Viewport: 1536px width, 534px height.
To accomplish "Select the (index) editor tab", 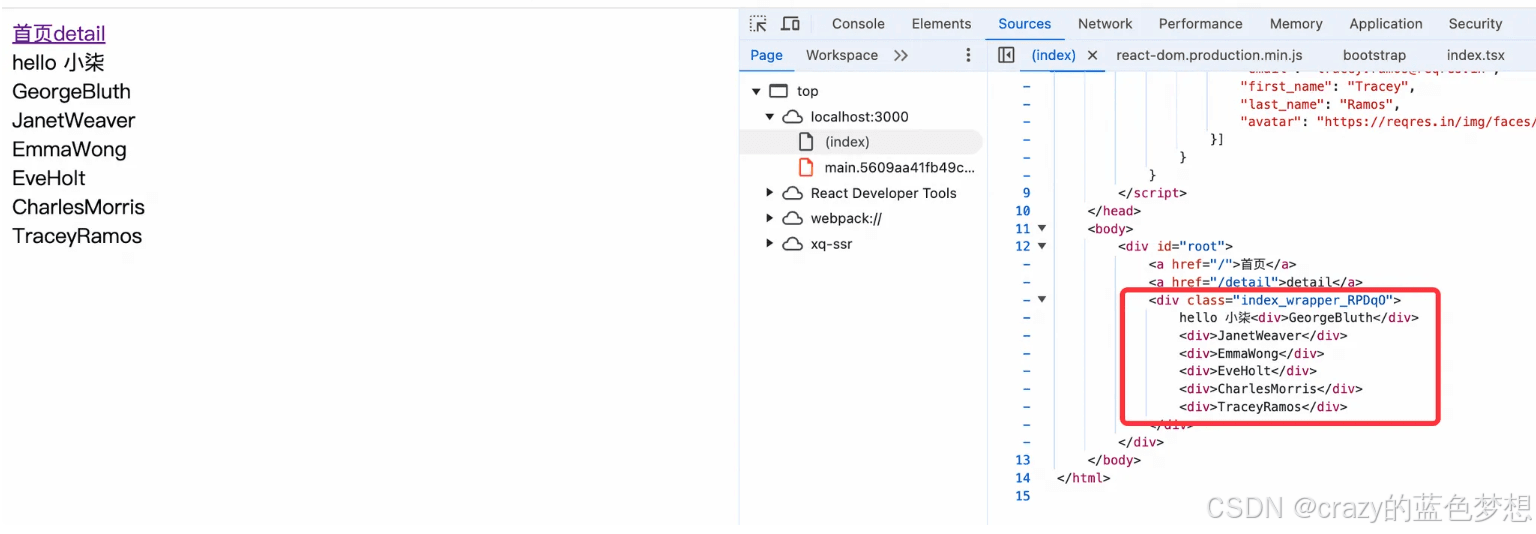I will [1054, 55].
